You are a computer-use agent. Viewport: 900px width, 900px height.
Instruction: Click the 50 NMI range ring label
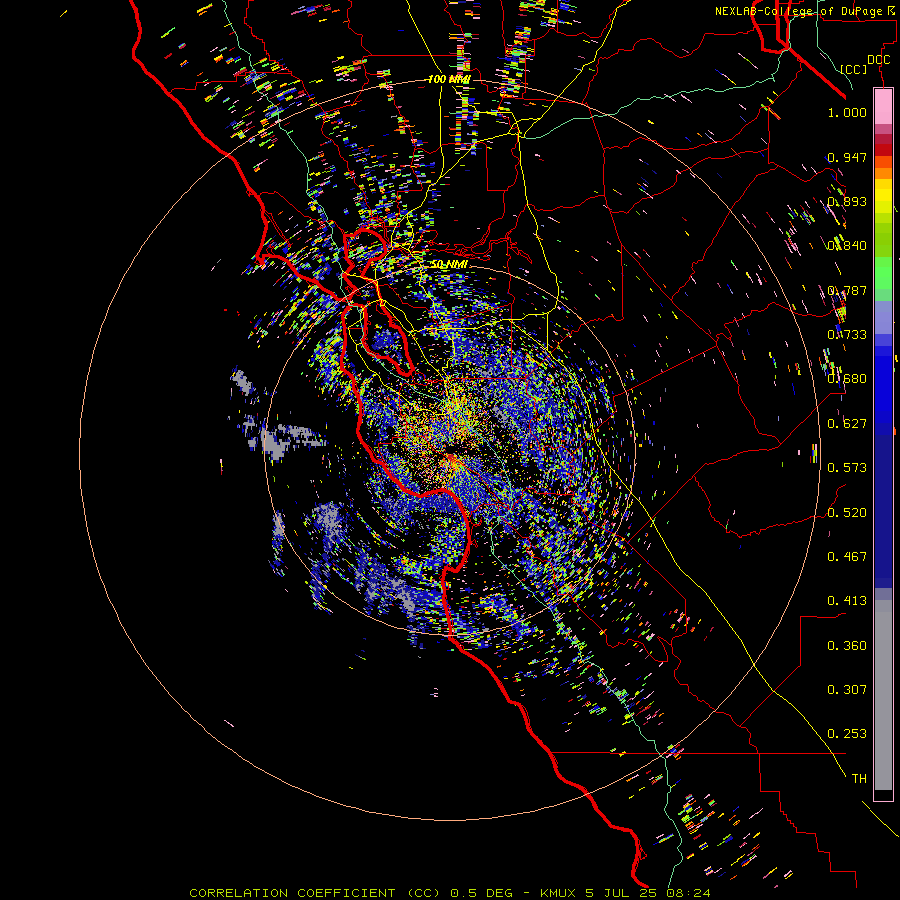pos(449,264)
